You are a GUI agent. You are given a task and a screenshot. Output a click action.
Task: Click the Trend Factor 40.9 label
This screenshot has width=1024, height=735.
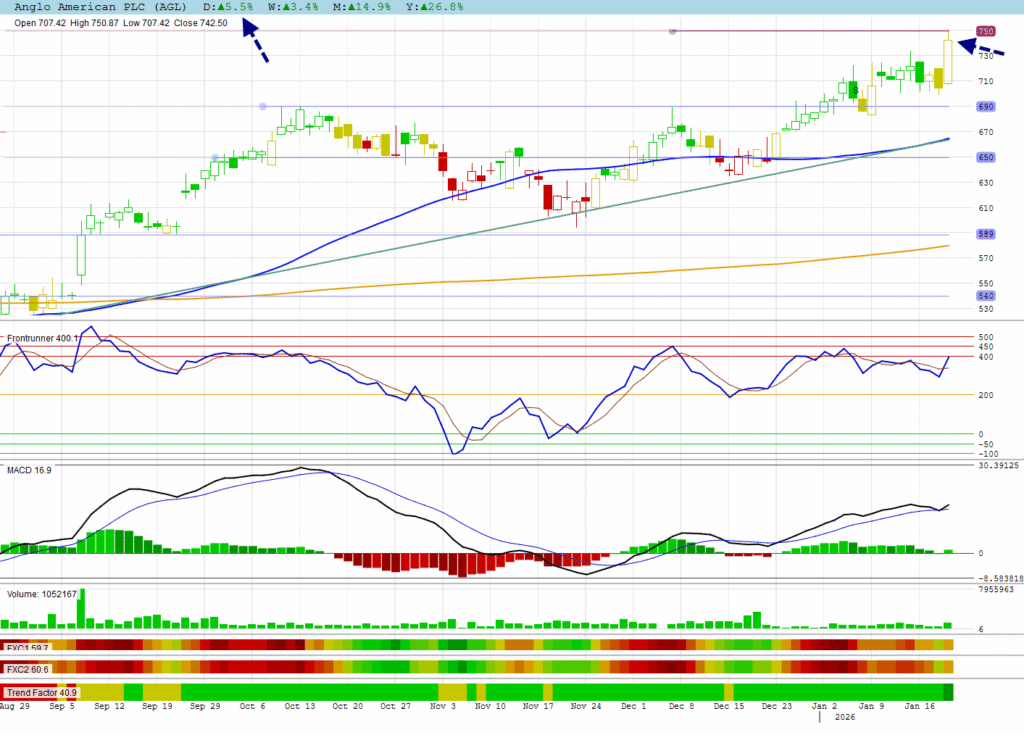coord(40,692)
